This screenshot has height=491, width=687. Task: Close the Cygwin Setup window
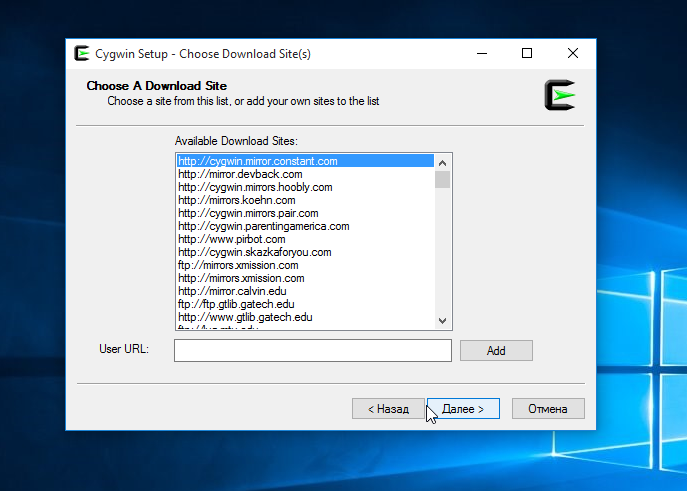click(573, 53)
